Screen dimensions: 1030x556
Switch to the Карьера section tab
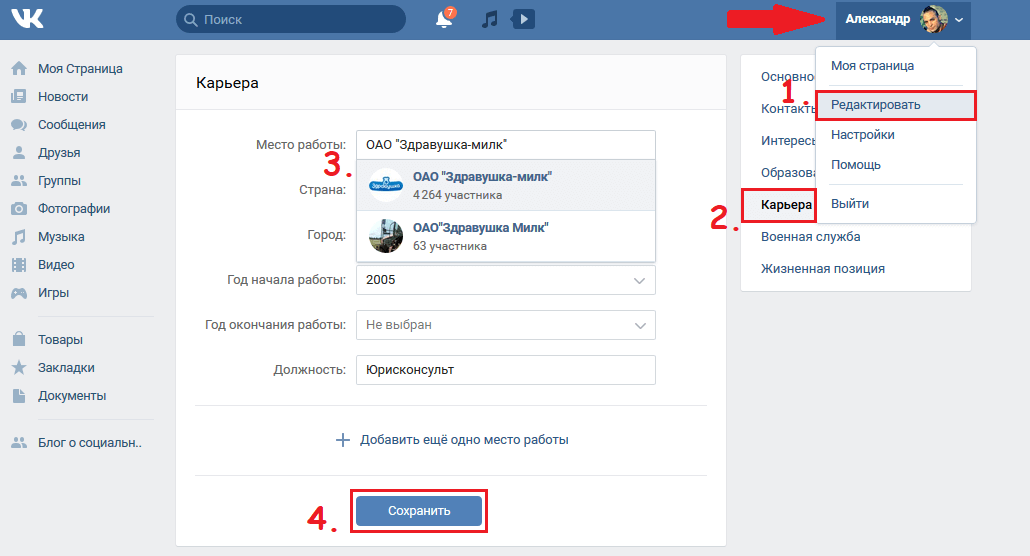click(x=786, y=205)
